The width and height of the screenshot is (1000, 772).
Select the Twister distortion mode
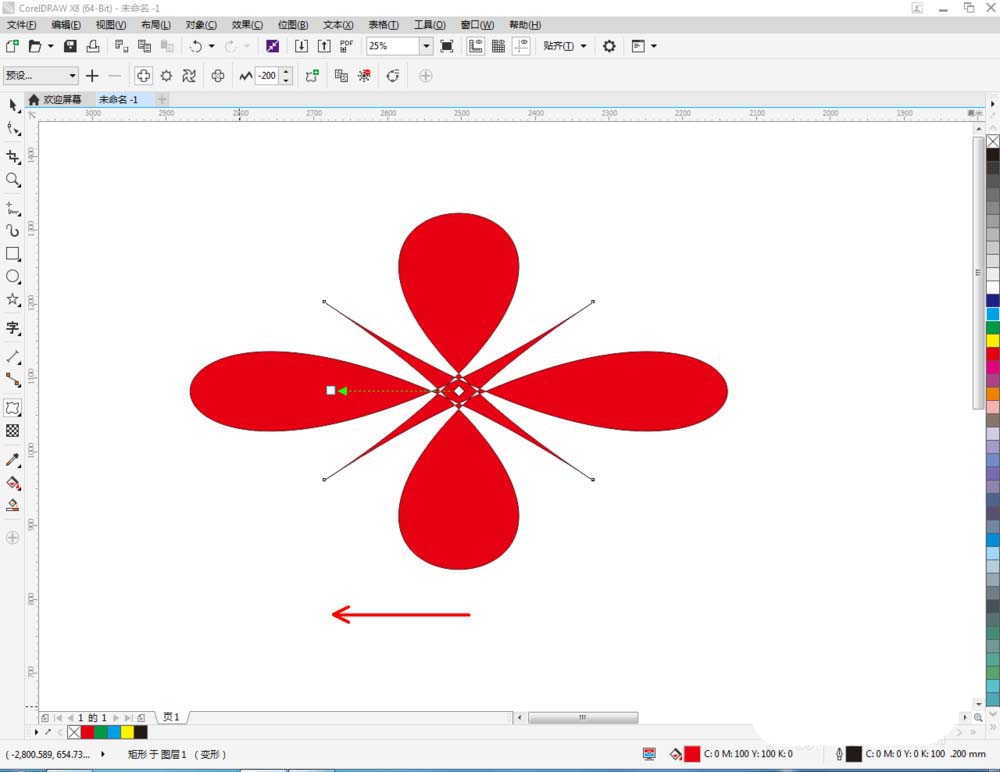coord(191,76)
